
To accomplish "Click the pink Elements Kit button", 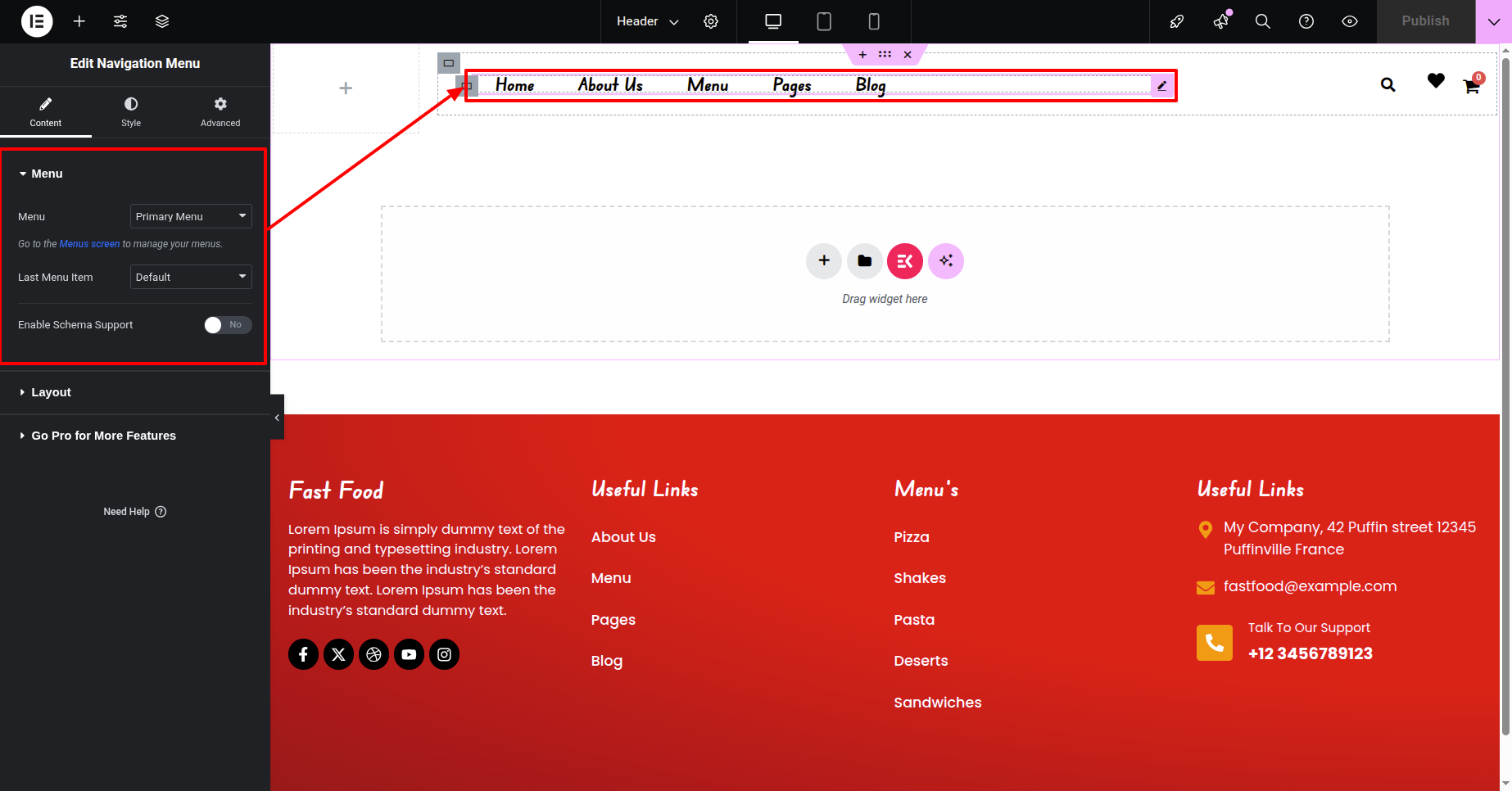I will (x=905, y=261).
